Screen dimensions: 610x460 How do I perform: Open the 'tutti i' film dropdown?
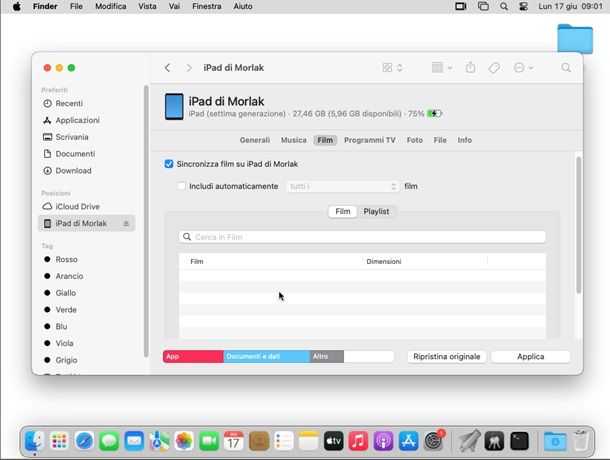pos(342,186)
